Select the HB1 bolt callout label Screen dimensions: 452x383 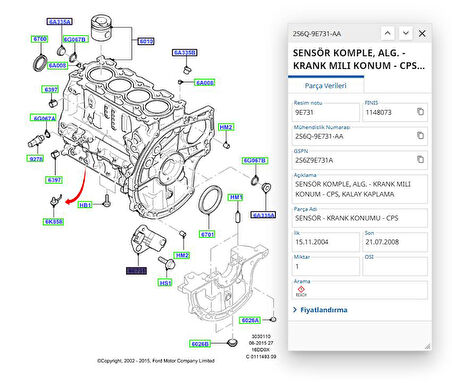pos(85,205)
